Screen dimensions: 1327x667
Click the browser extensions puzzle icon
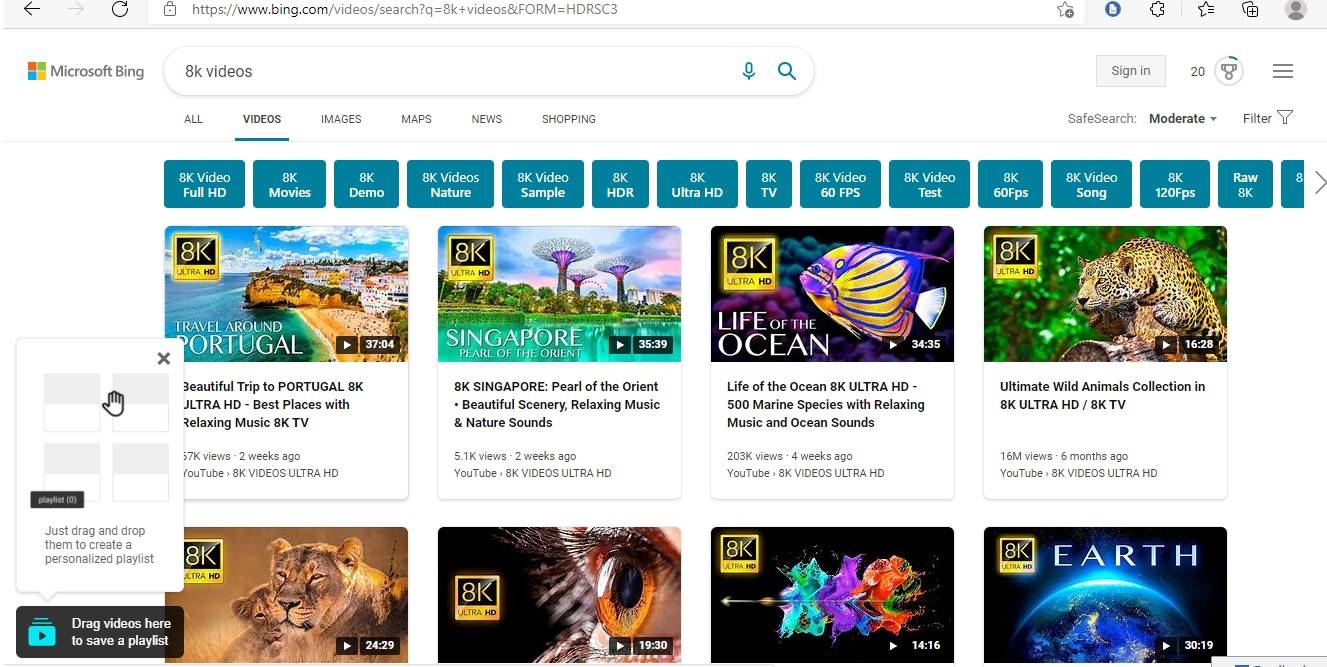pos(1157,10)
